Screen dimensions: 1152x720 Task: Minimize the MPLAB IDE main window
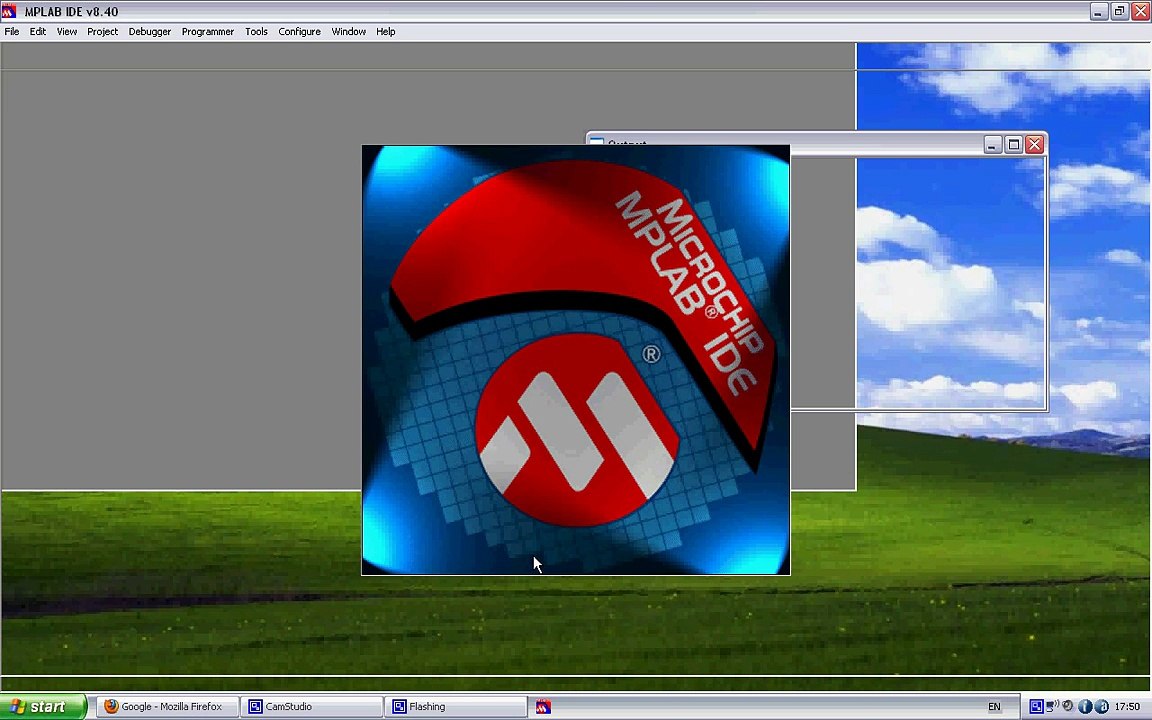tap(1098, 11)
